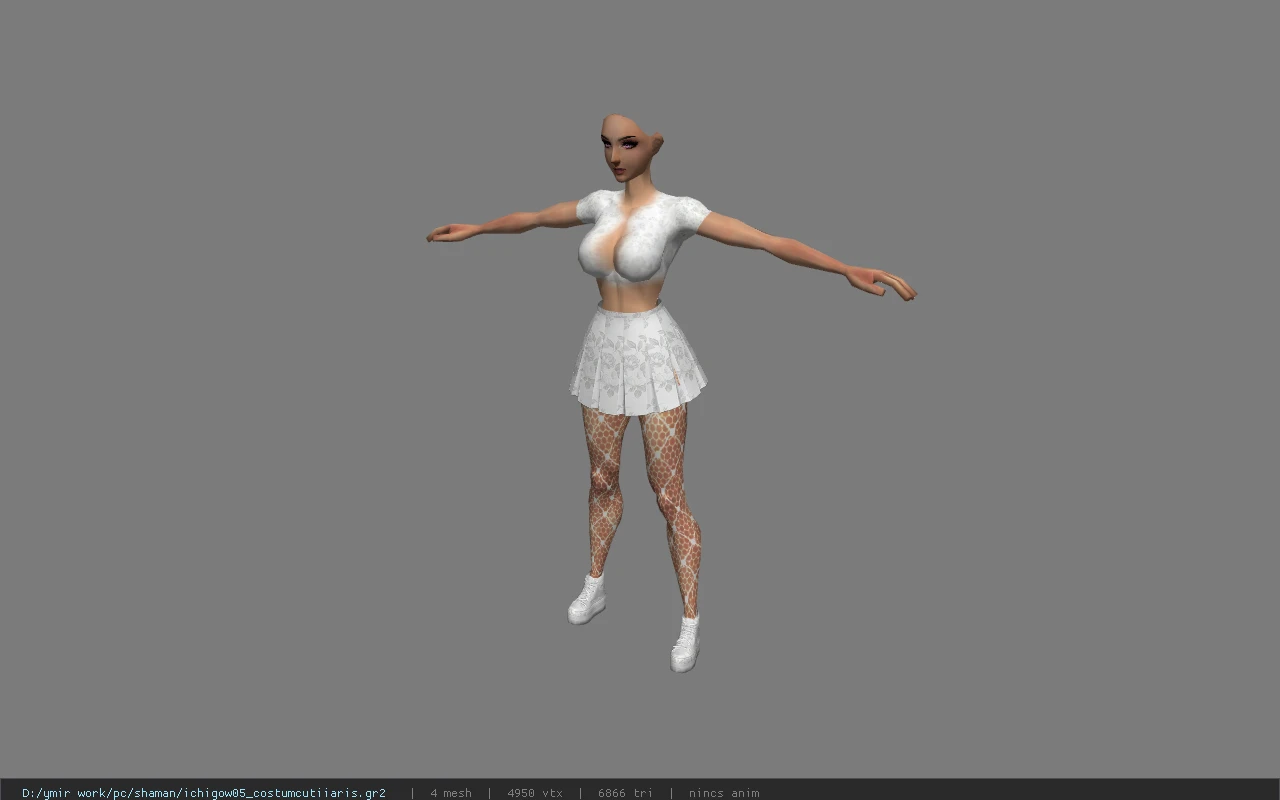Click the '4950 vtx' status entry
This screenshot has width=1280, height=800.
pos(535,793)
